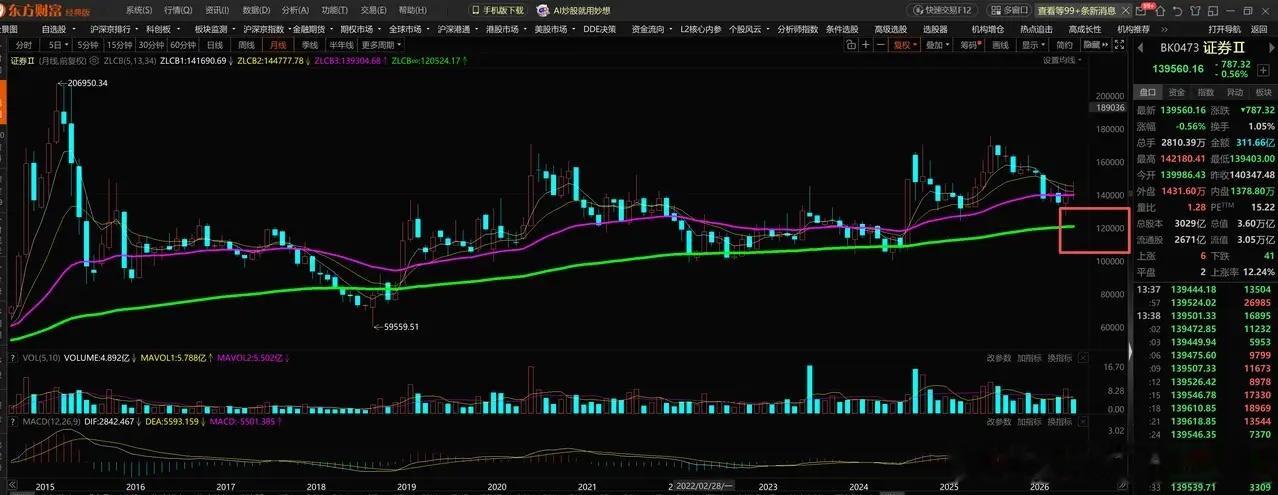The height and width of the screenshot is (495, 1278).
Task: Click the 简约 view button
Action: coord(1065,45)
